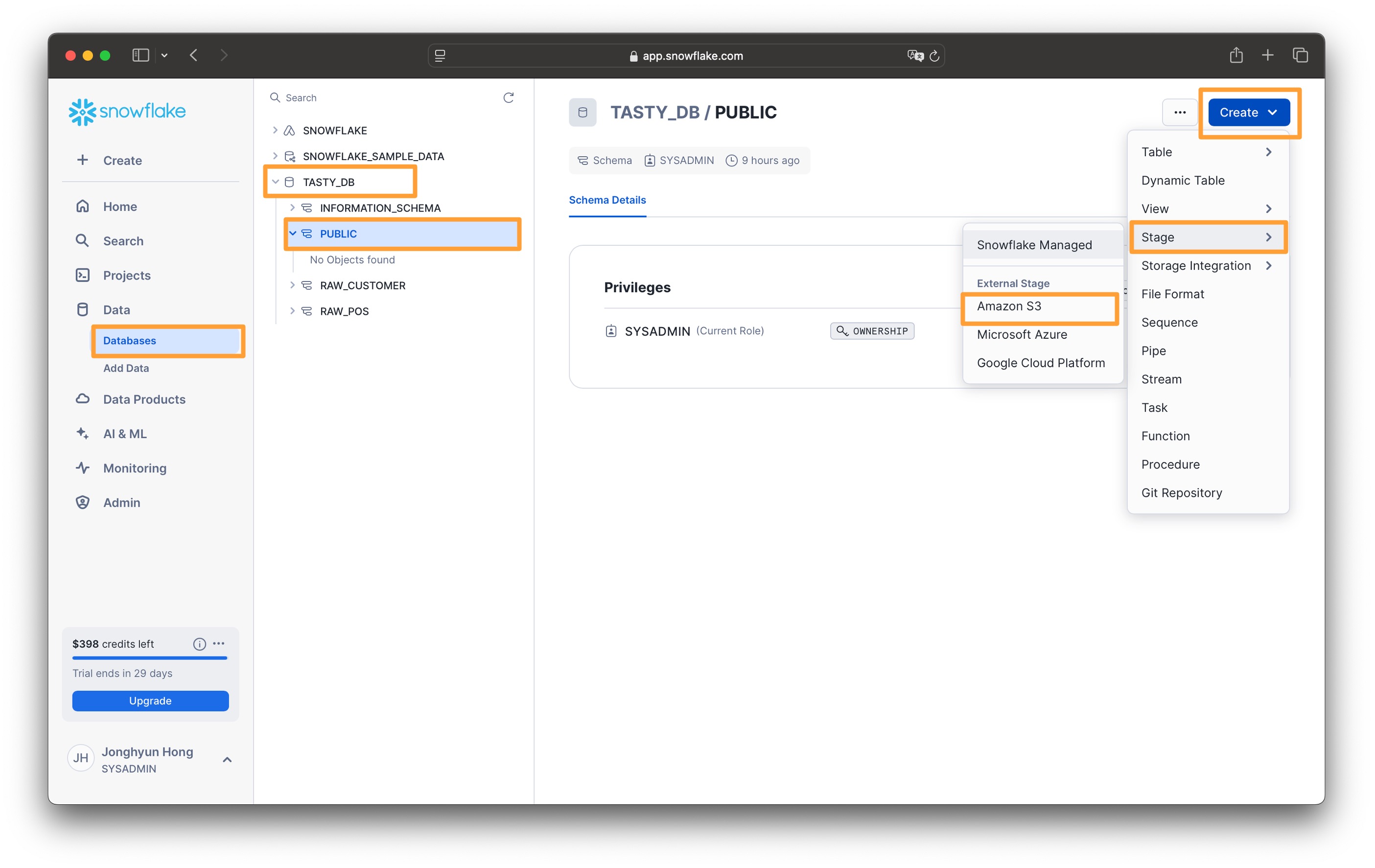Click the blue Create dropdown button

[x=1248, y=113]
